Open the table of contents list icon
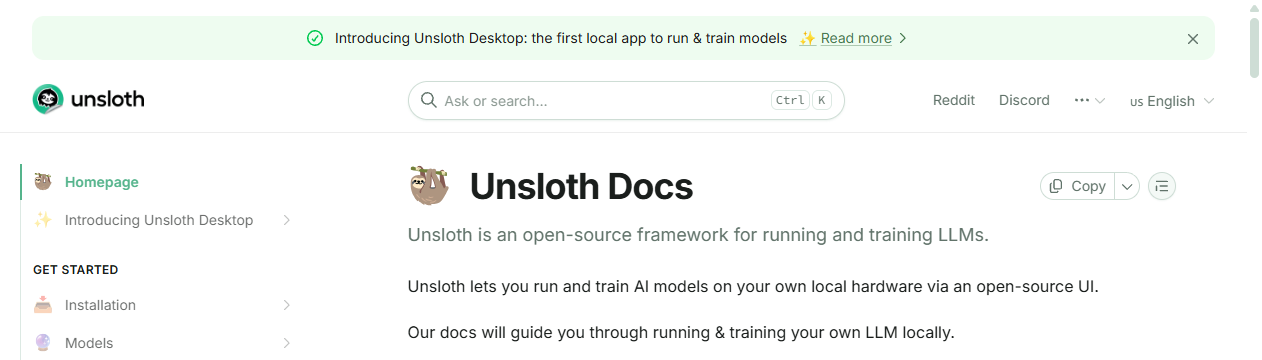1262x360 pixels. [1161, 186]
